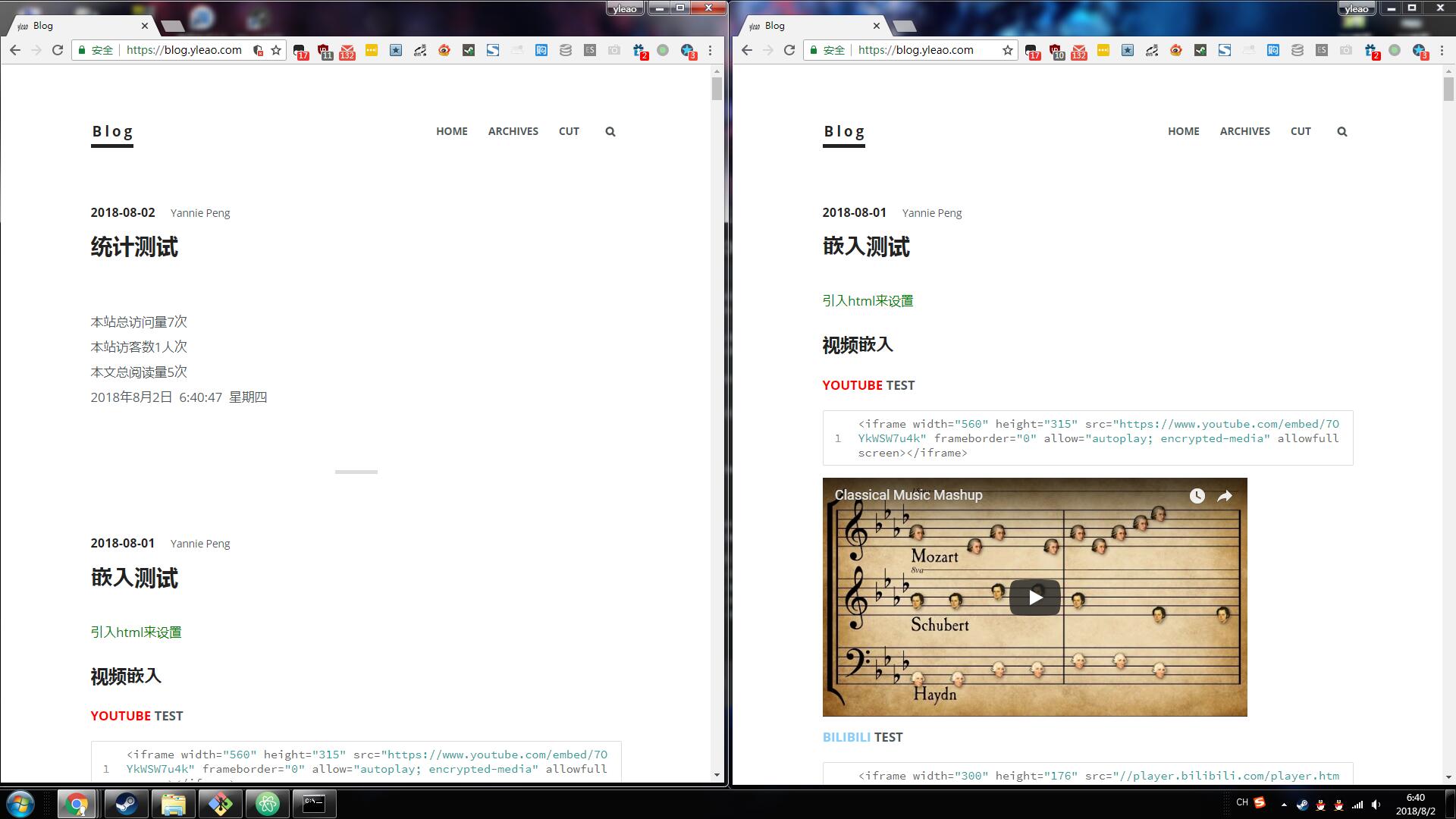Open Steam from the Windows taskbar
1456x819 pixels.
pos(126,803)
